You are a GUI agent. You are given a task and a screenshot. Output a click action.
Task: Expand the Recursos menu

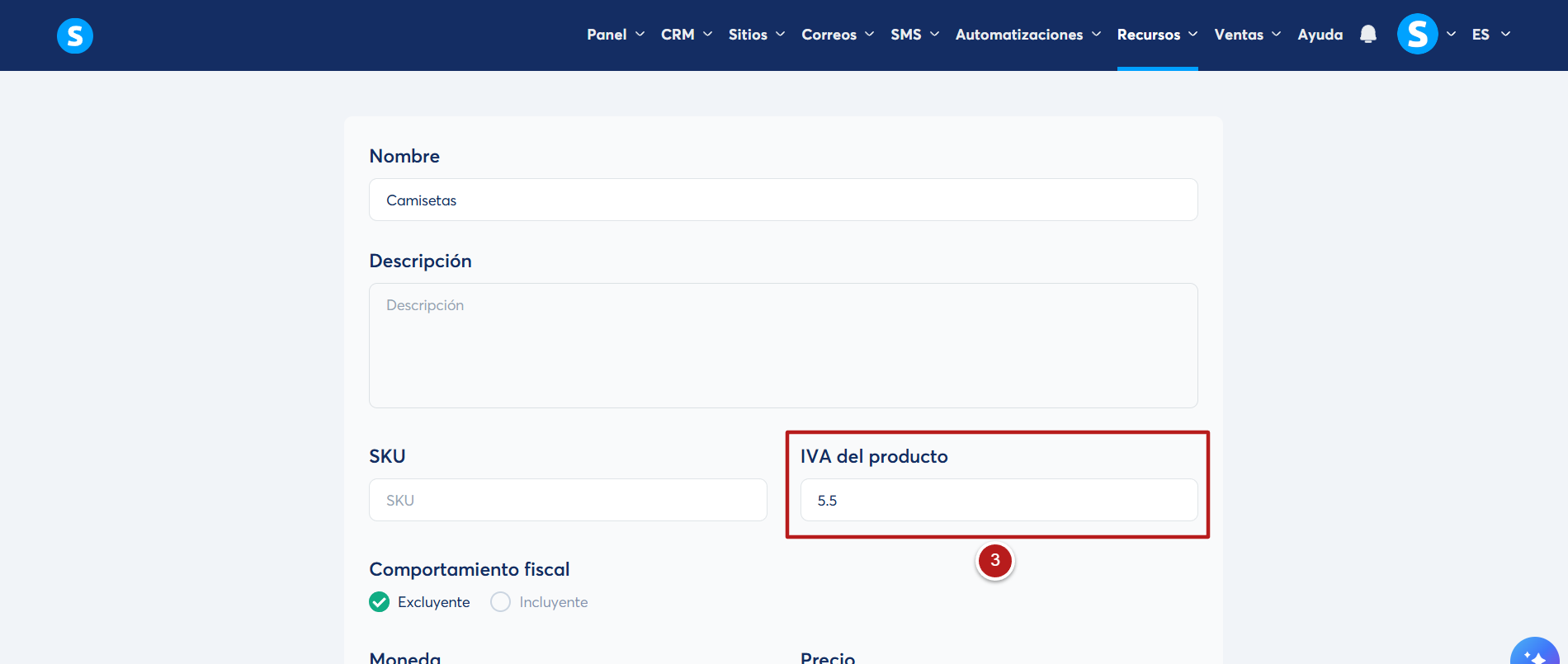point(1157,35)
